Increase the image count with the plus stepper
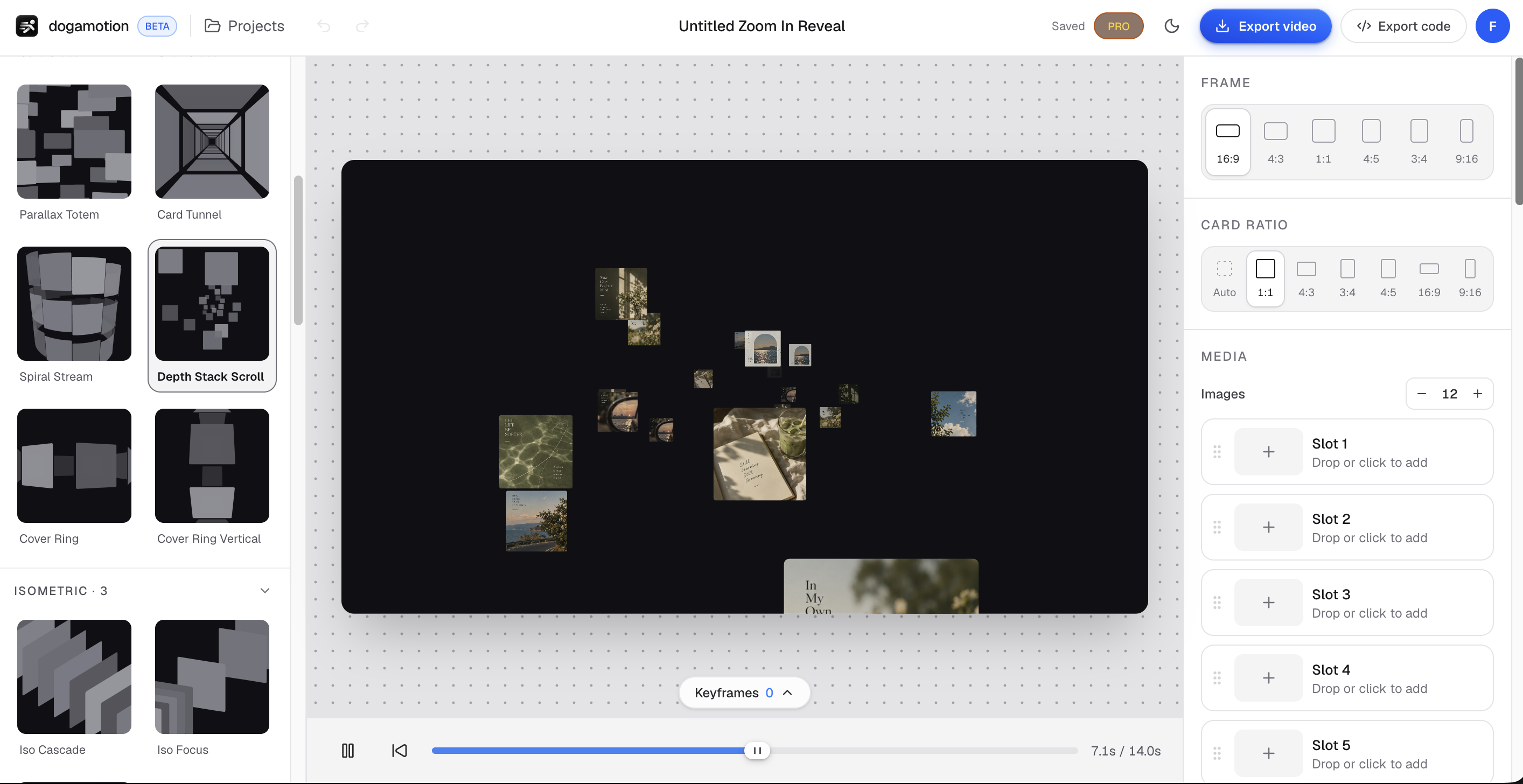Image resolution: width=1523 pixels, height=784 pixels. point(1477,394)
